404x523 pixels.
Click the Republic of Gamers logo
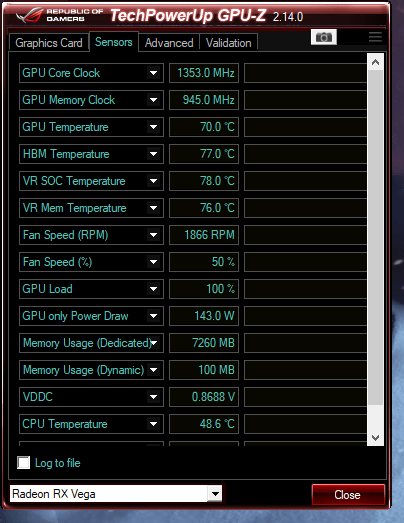(60, 15)
